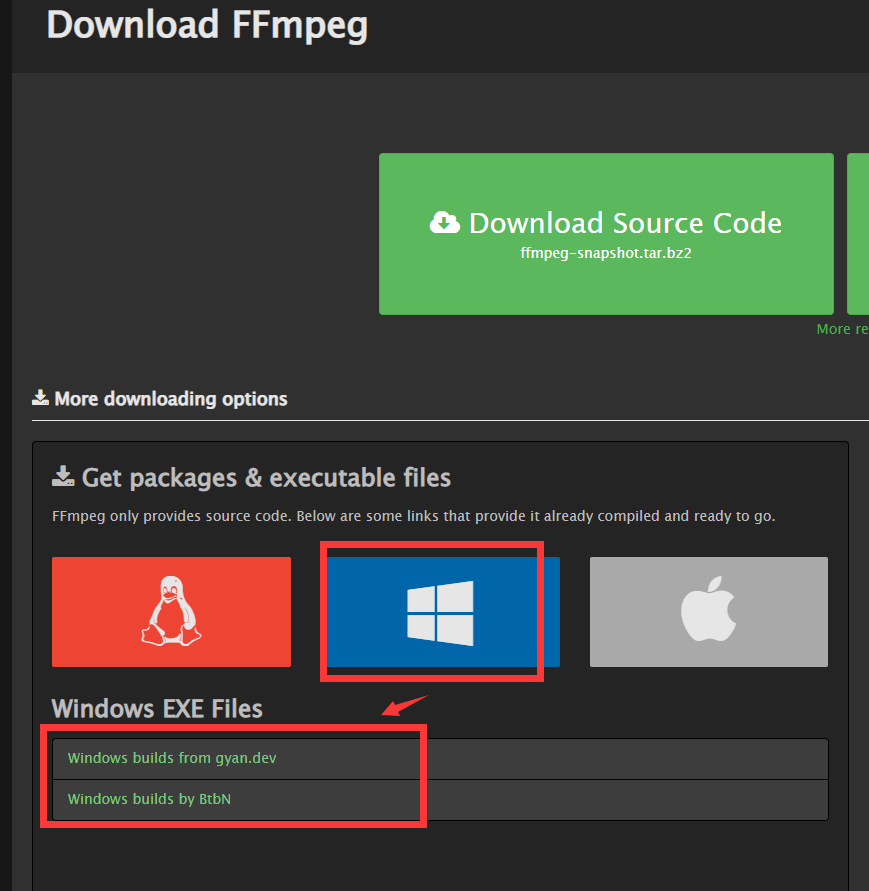Click the ffmpeg-snapshot.tar.bz2 filename text
Image resolution: width=869 pixels, height=891 pixels.
[605, 253]
